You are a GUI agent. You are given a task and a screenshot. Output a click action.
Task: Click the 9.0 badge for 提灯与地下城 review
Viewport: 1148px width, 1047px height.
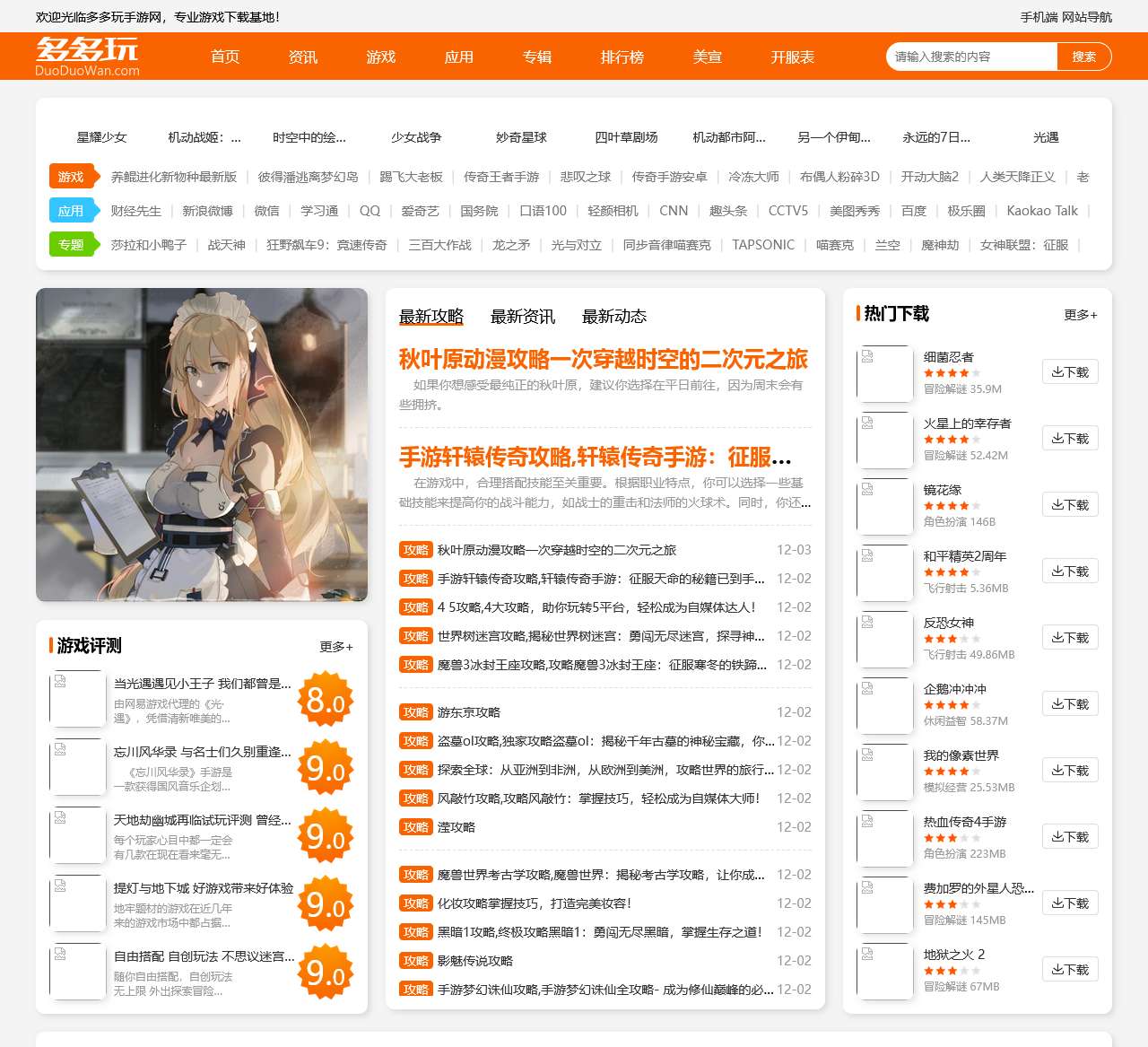pos(326,903)
